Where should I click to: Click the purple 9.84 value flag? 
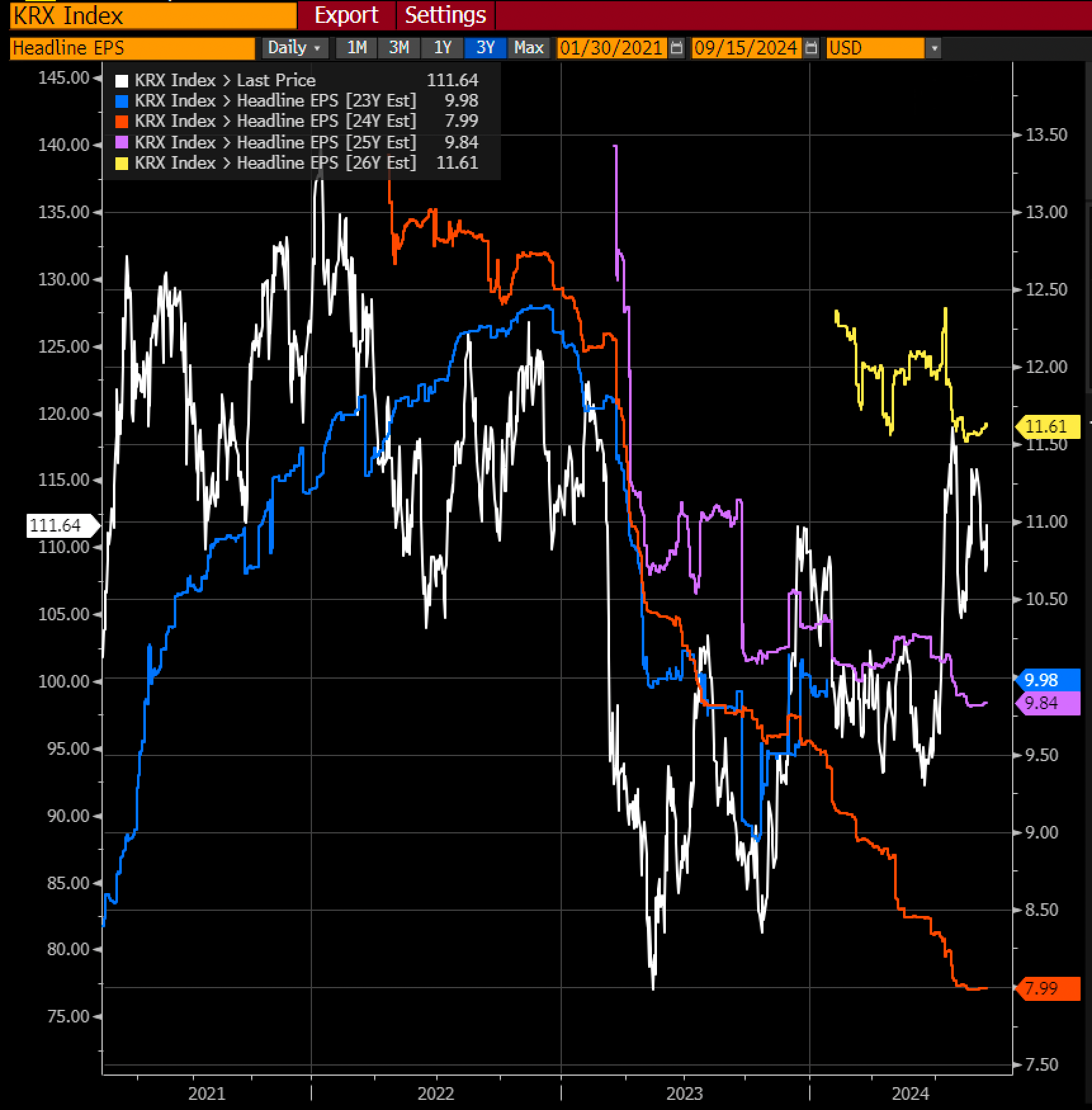coord(1048,703)
